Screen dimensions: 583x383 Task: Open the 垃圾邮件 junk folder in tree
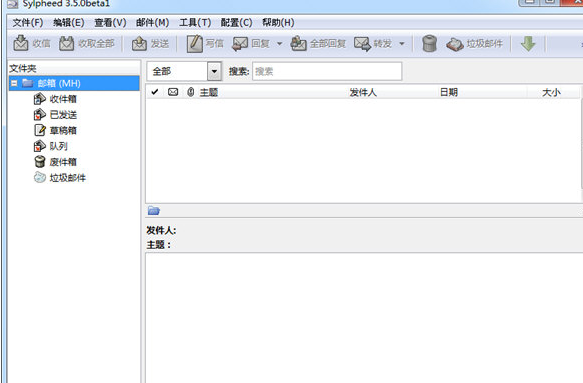68,178
